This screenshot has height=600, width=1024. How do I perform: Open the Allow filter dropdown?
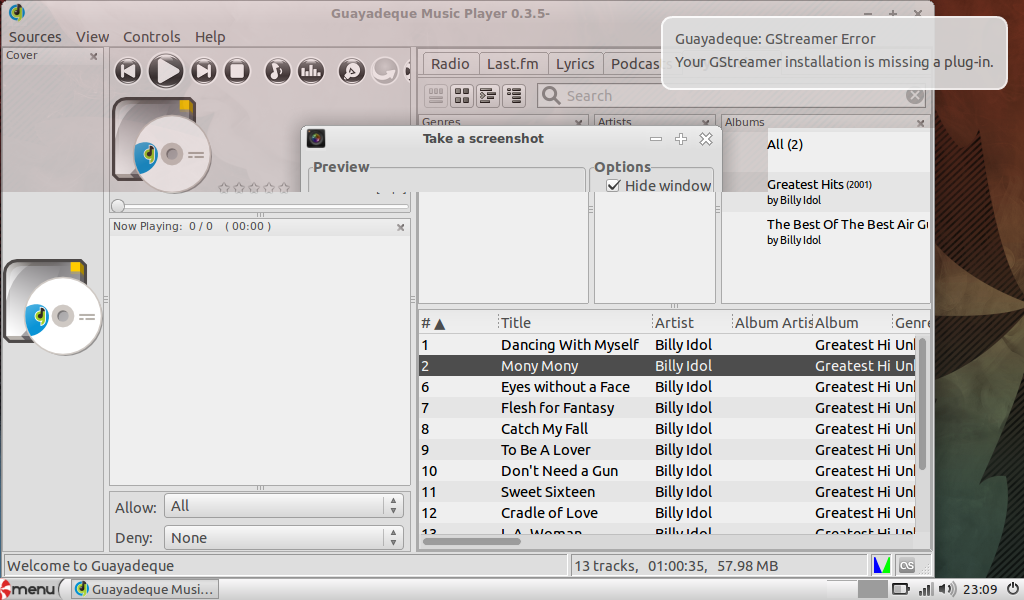(x=284, y=506)
